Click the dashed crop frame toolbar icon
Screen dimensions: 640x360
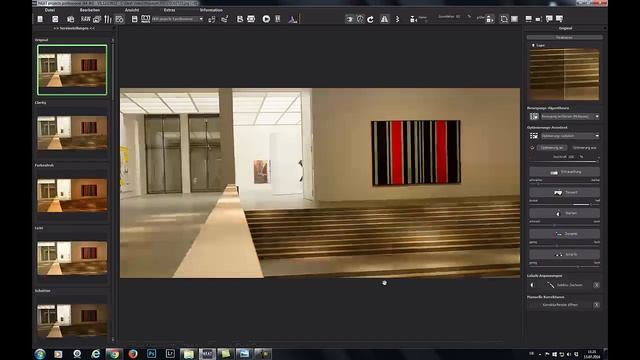504,19
